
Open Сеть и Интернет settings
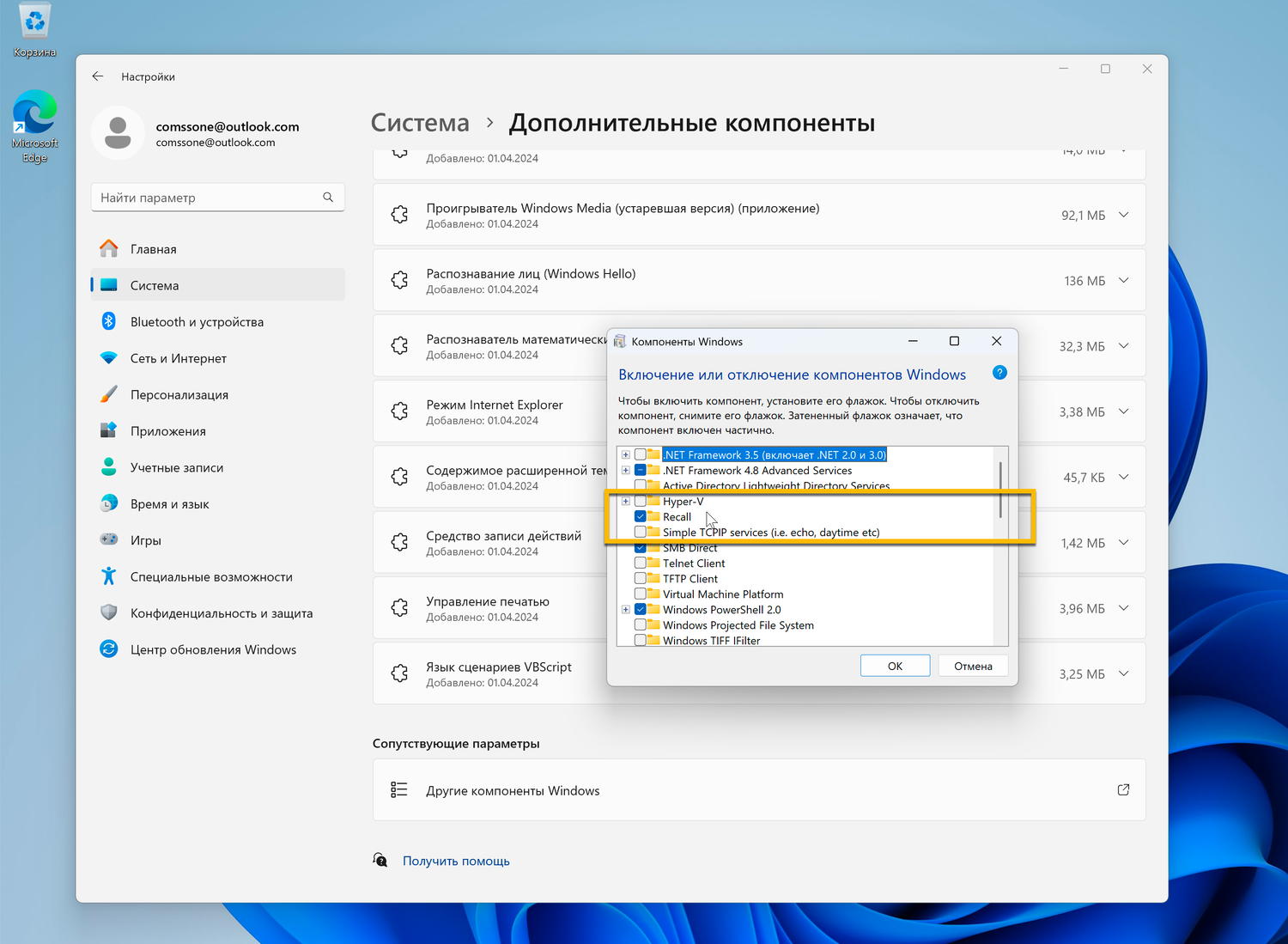click(x=217, y=358)
